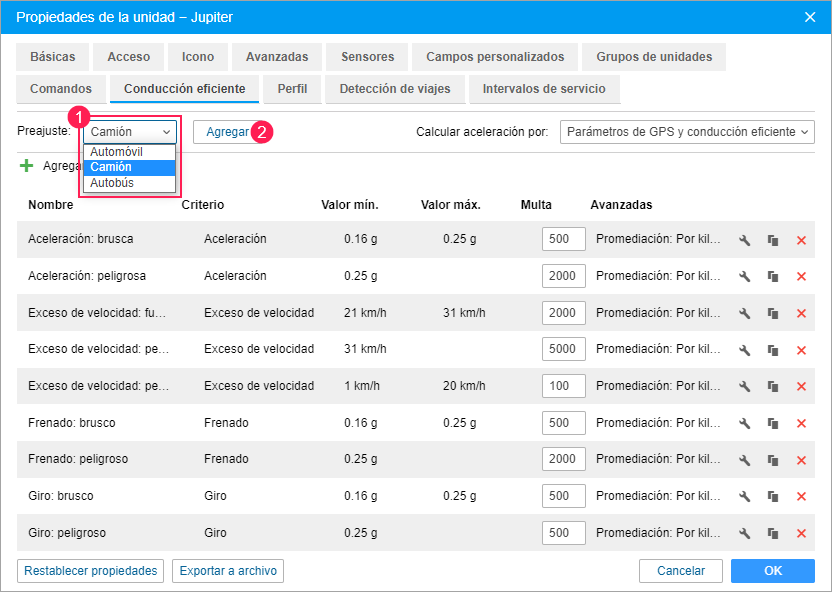832x592 pixels.
Task: Remove the Frenado: peligroso row
Action: click(x=801, y=460)
